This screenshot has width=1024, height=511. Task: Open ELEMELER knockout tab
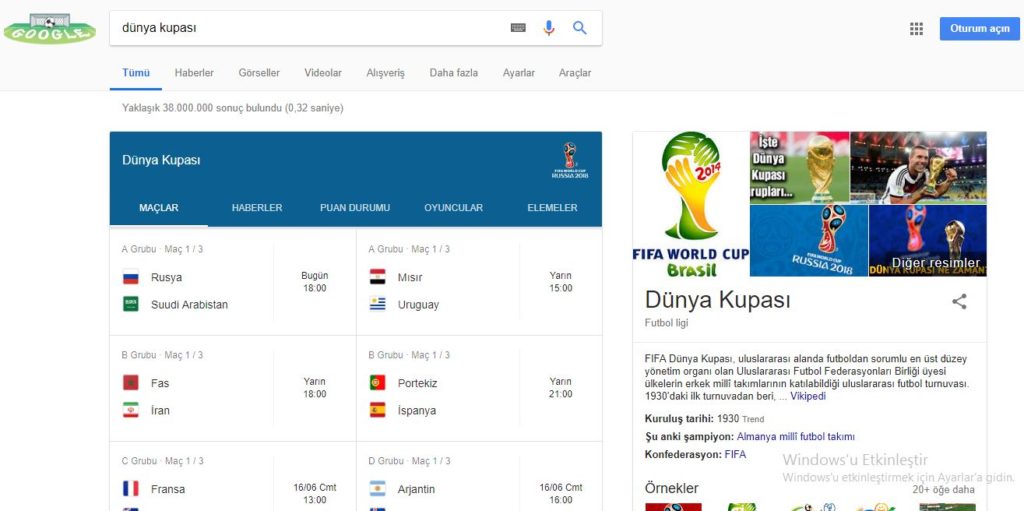[552, 208]
